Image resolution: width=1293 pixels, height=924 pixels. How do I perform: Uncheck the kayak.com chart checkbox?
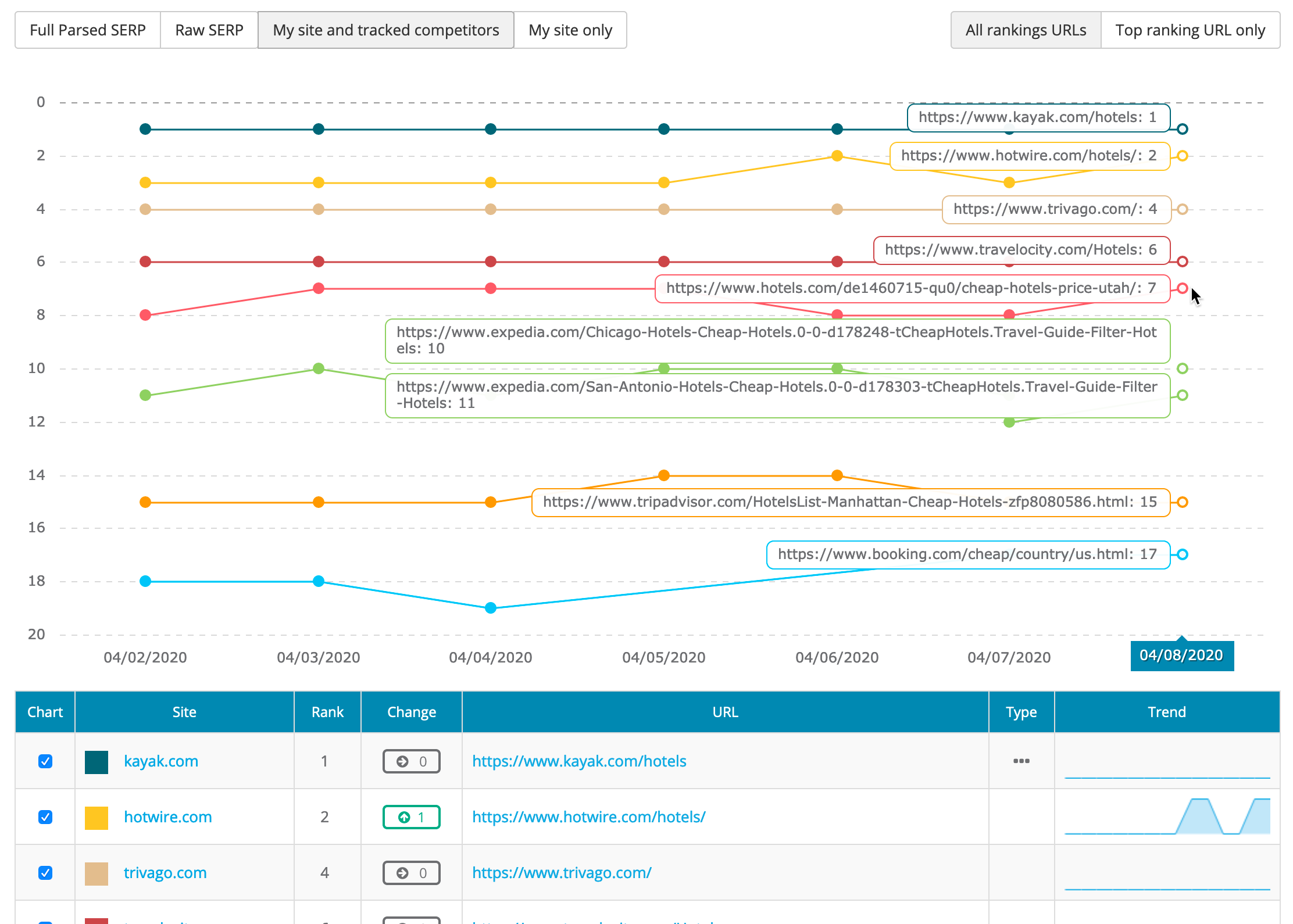[45, 761]
